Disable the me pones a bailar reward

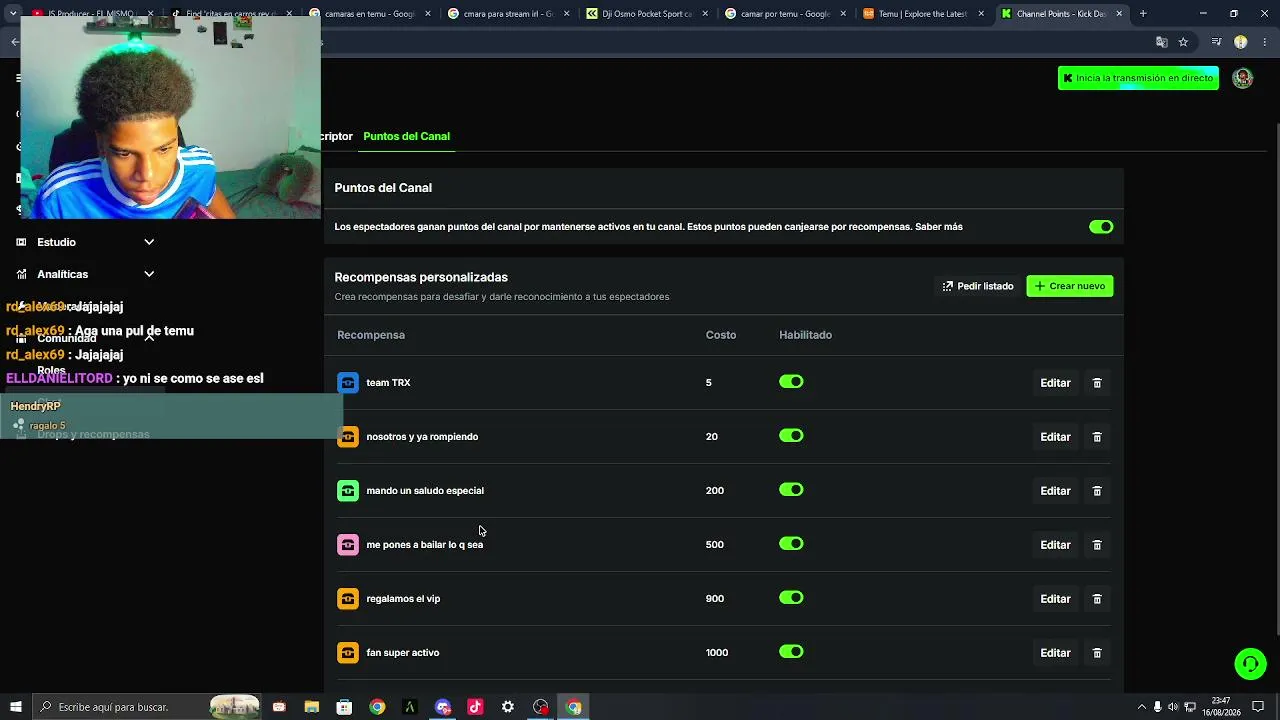coord(791,544)
